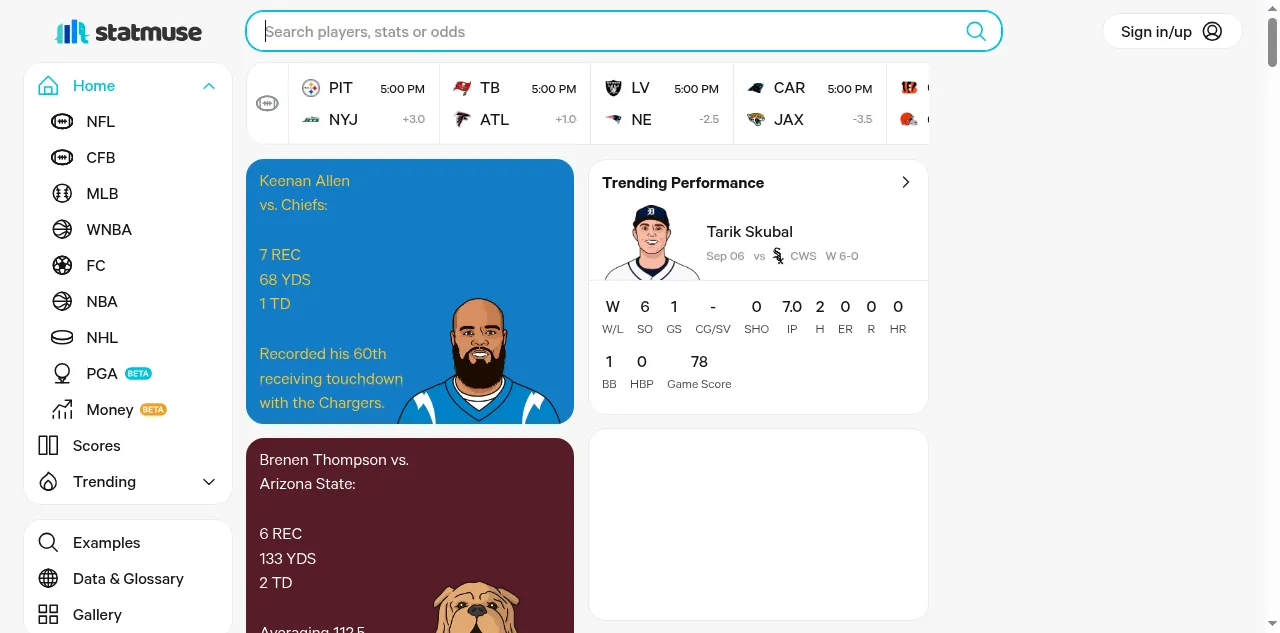Click the Sign in/up button
Screen dimensions: 1280x633
[1172, 32]
